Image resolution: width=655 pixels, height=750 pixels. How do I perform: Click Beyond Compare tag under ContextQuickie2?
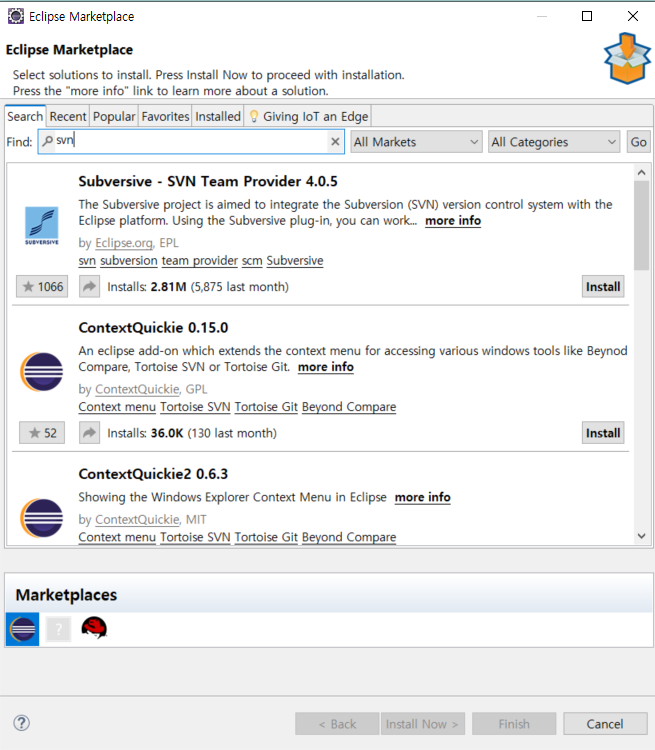tap(349, 537)
